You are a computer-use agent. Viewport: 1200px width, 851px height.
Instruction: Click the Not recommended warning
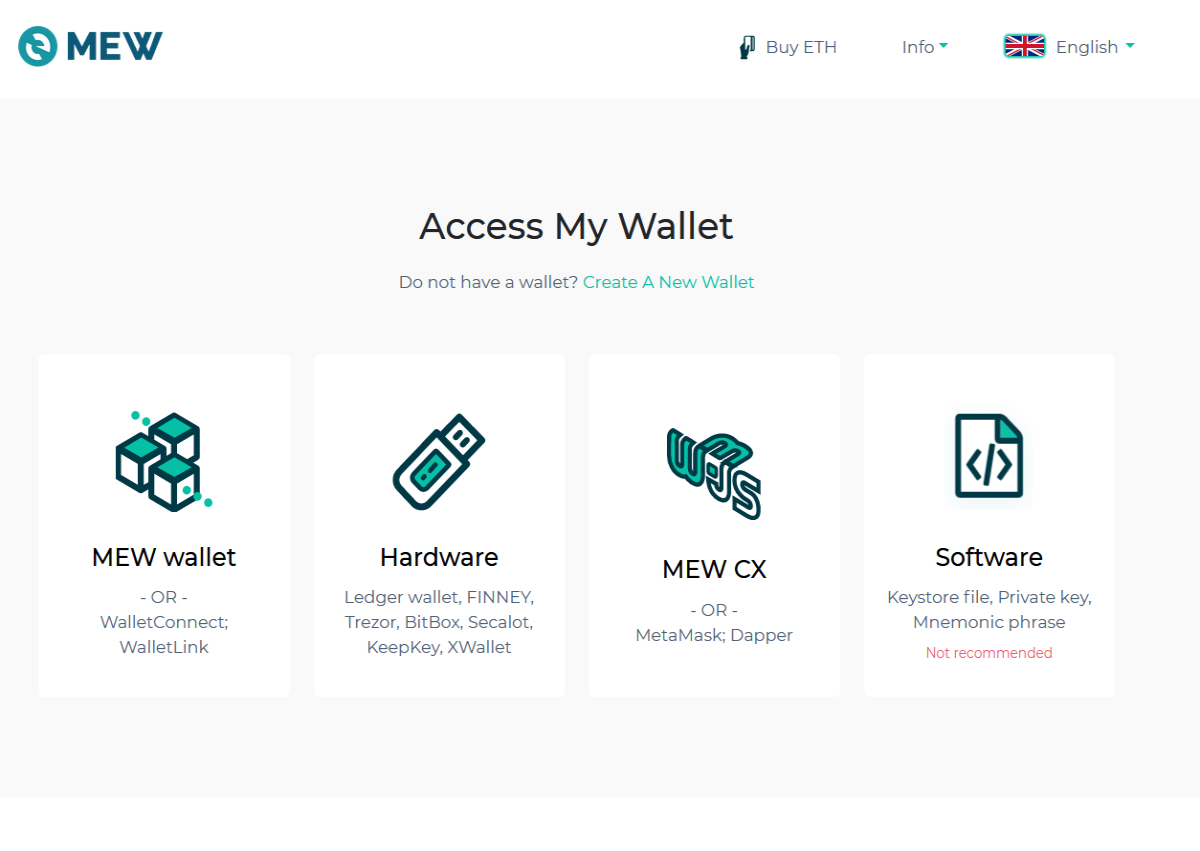989,653
